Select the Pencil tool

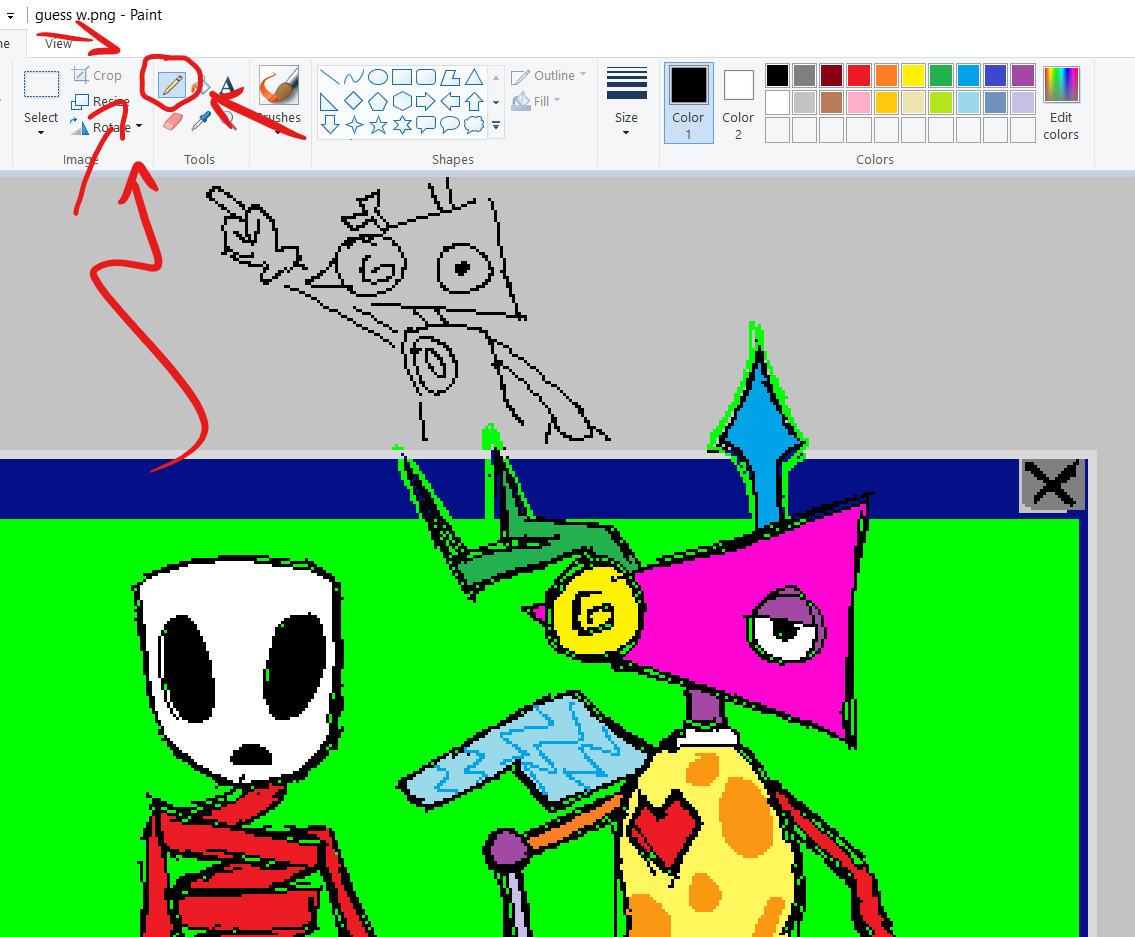point(172,85)
